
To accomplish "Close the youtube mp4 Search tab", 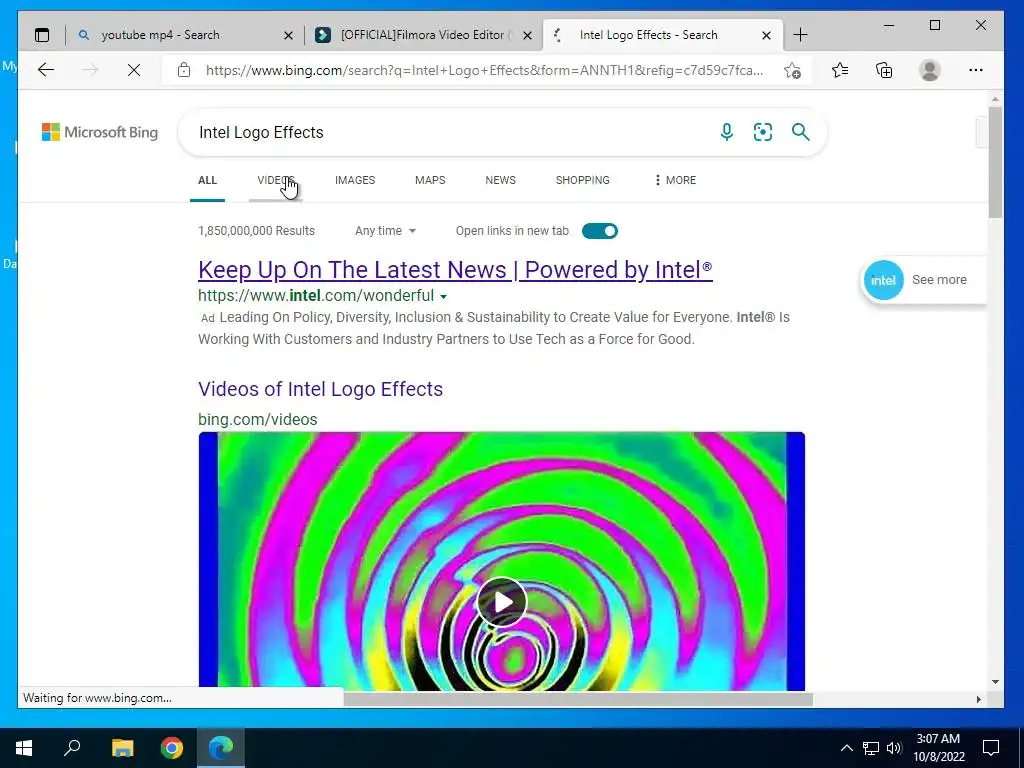I will [288, 35].
